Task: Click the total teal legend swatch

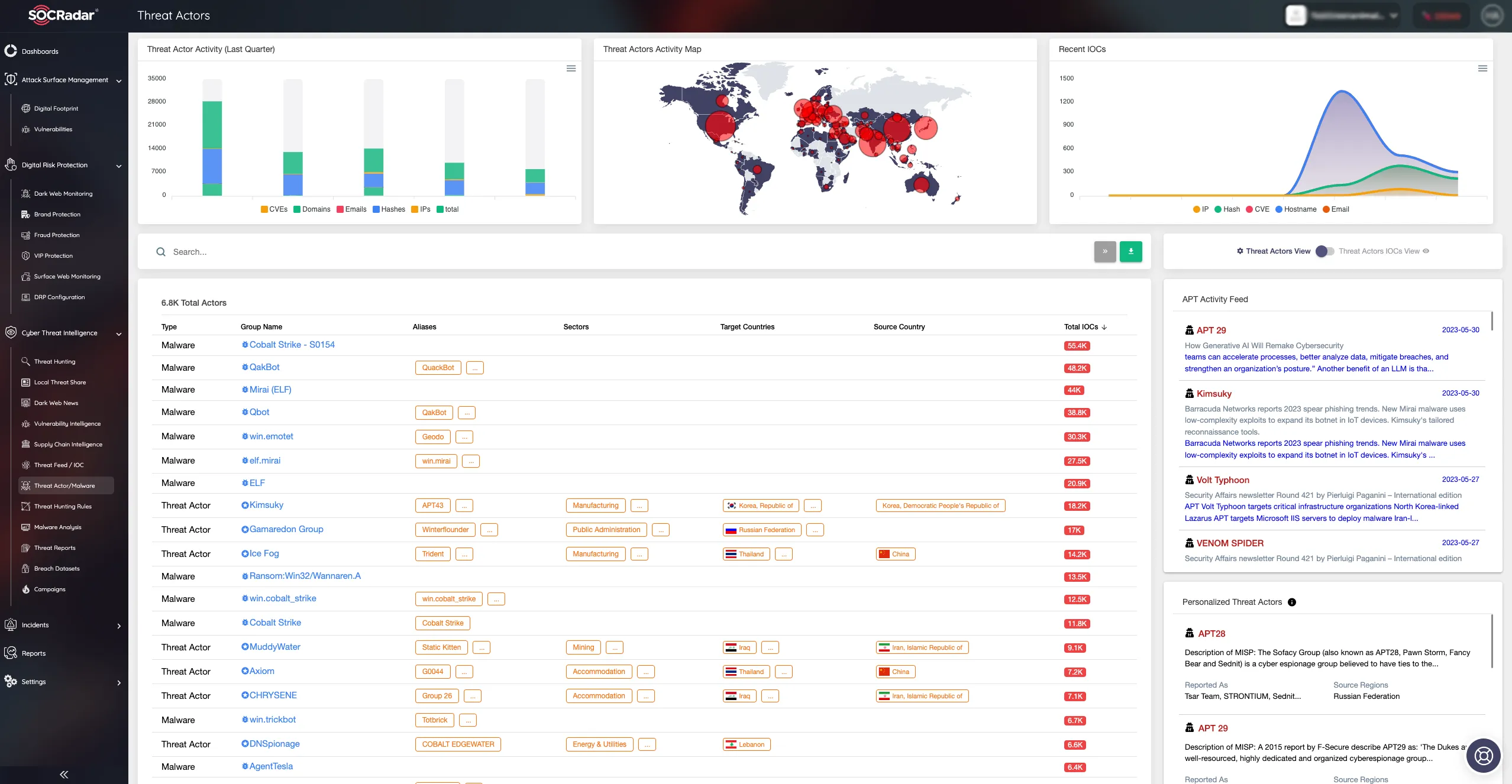Action: pos(440,209)
